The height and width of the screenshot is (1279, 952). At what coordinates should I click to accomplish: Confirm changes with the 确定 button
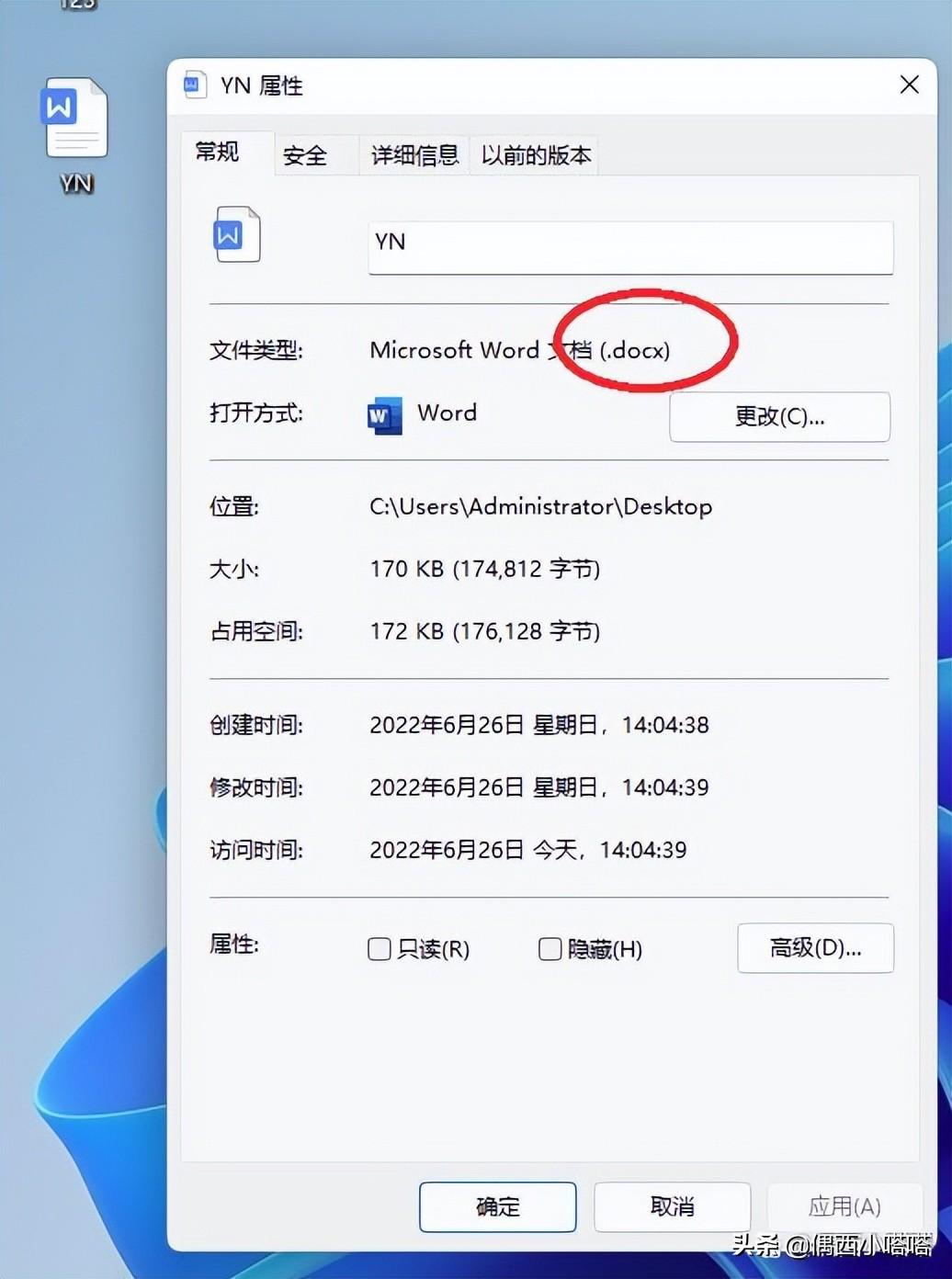coord(497,1207)
